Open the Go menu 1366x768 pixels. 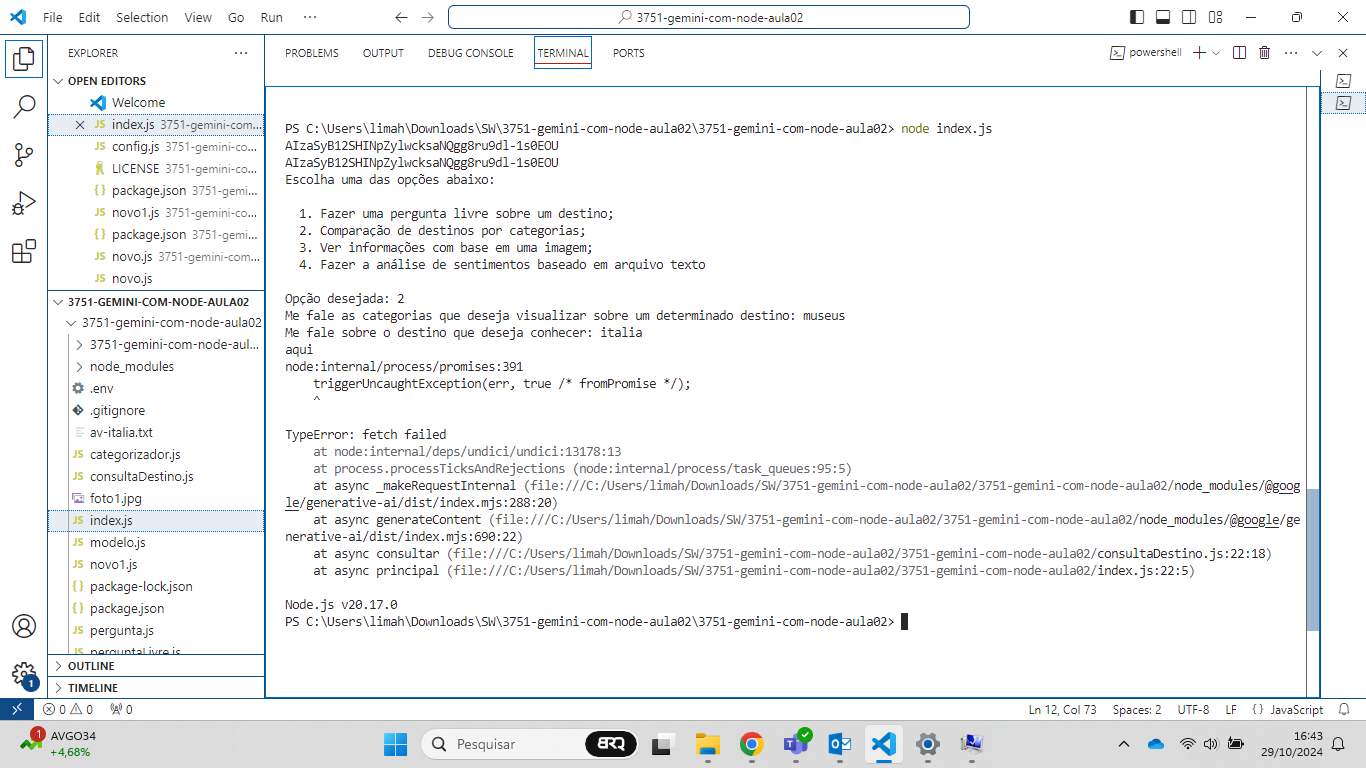236,17
